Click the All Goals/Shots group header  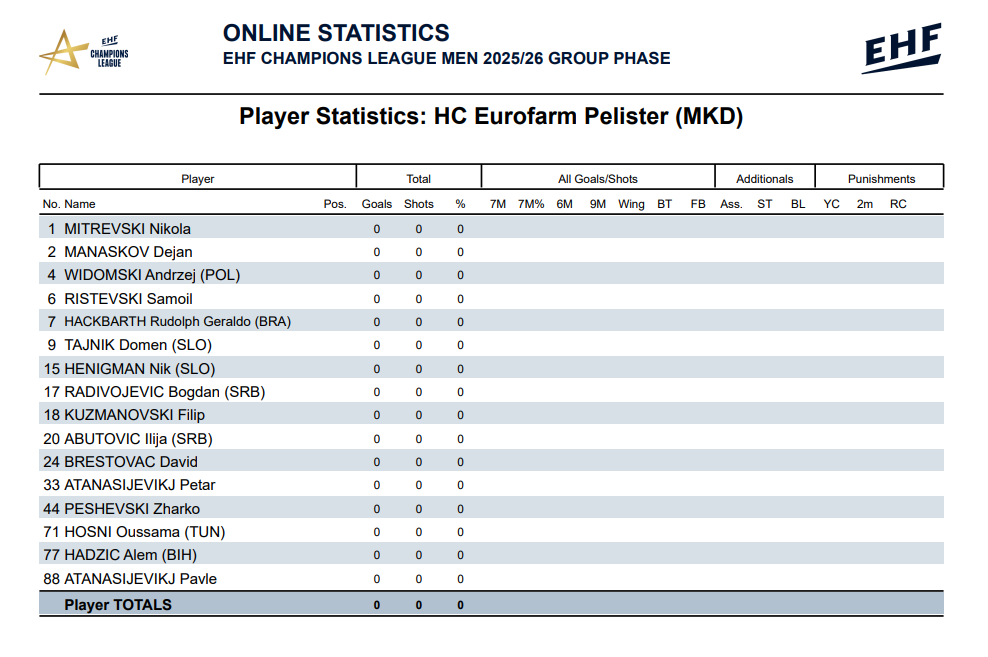pyautogui.click(x=597, y=179)
